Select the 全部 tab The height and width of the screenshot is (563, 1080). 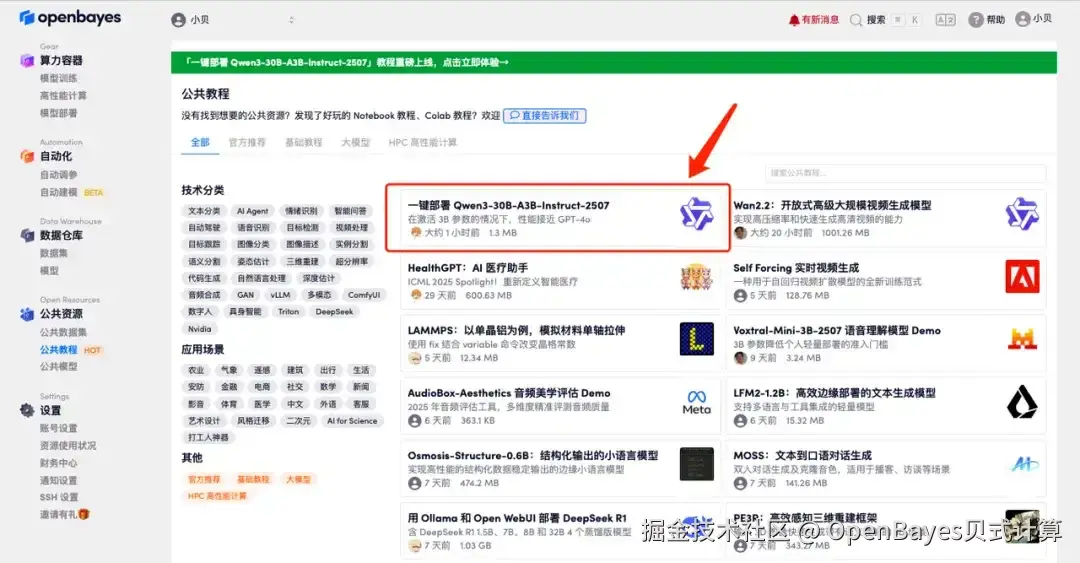200,143
